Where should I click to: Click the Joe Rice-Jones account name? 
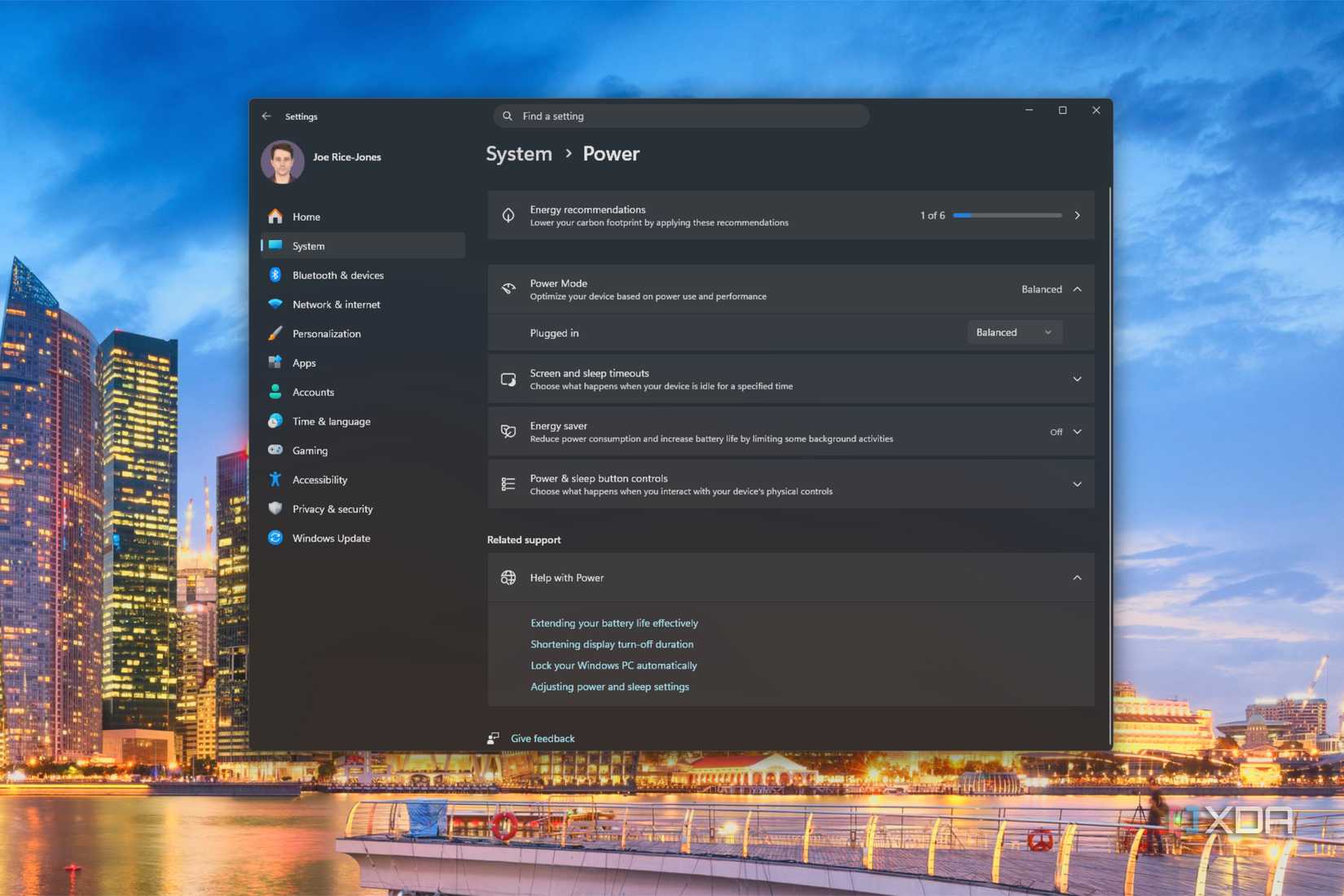click(347, 157)
